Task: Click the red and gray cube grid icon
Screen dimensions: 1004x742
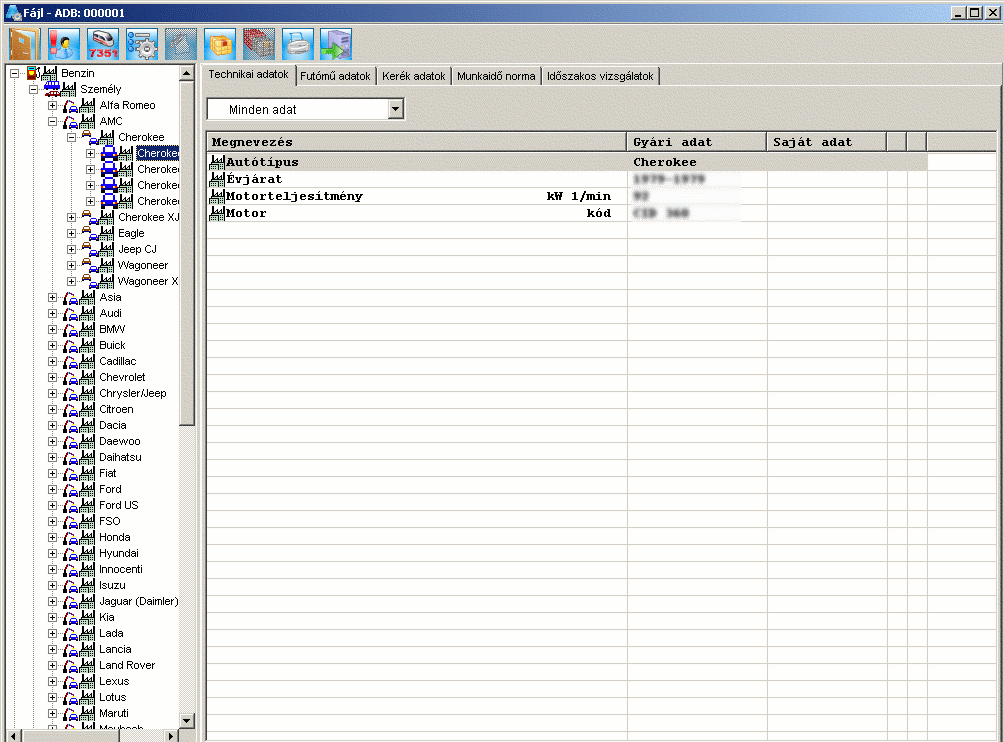Action: [x=258, y=44]
